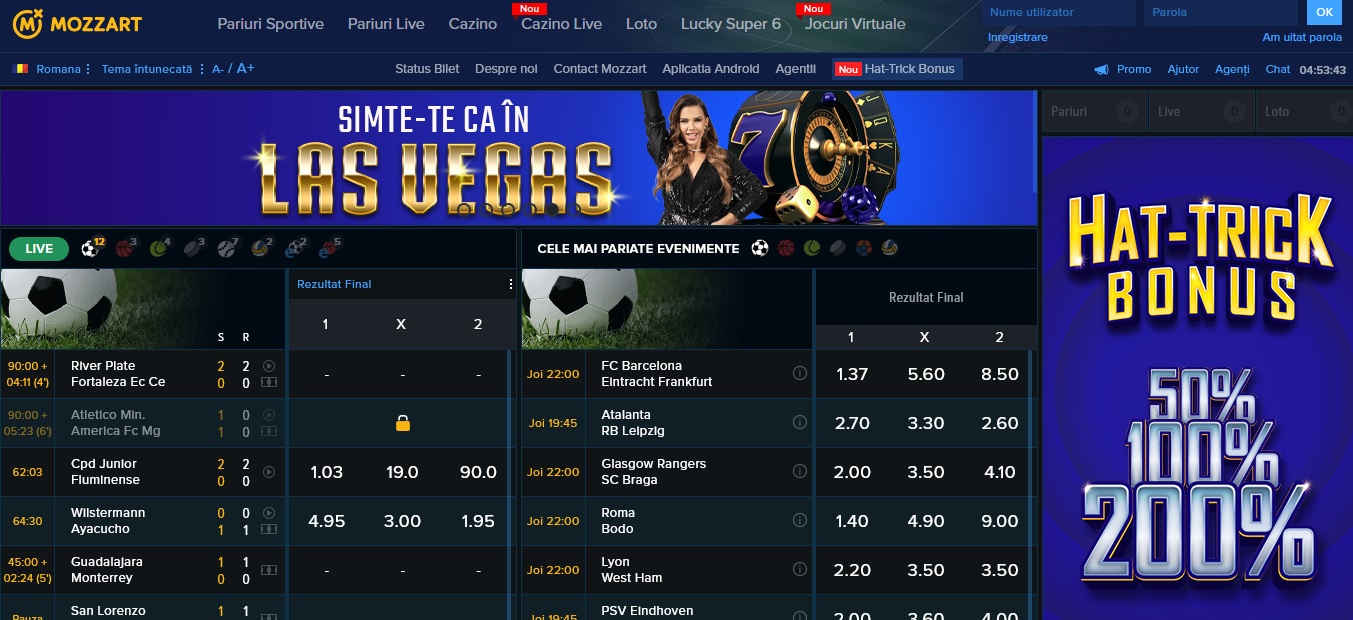Image resolution: width=1353 pixels, height=620 pixels.
Task: Select third carousel dot on Las Vegas banner
Action: click(507, 209)
